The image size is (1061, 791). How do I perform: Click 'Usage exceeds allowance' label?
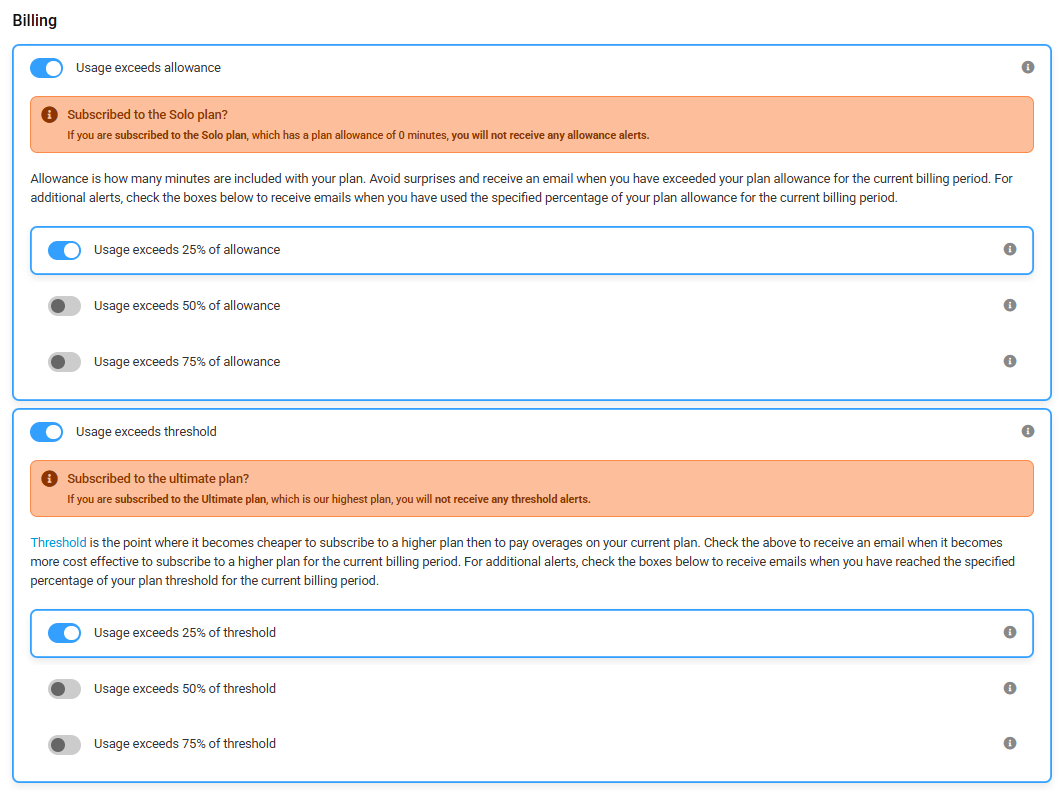pos(148,68)
